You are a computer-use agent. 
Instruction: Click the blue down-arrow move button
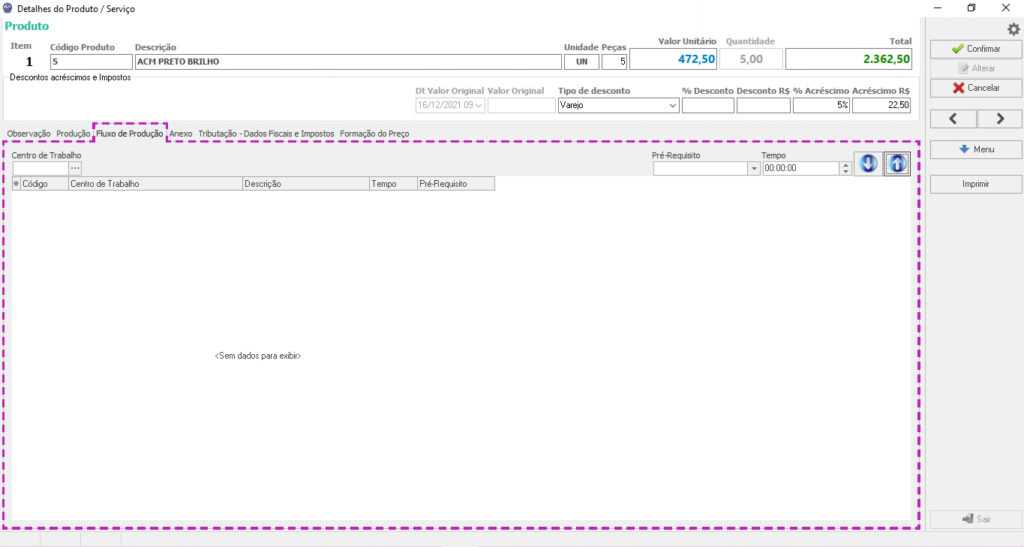(x=868, y=164)
